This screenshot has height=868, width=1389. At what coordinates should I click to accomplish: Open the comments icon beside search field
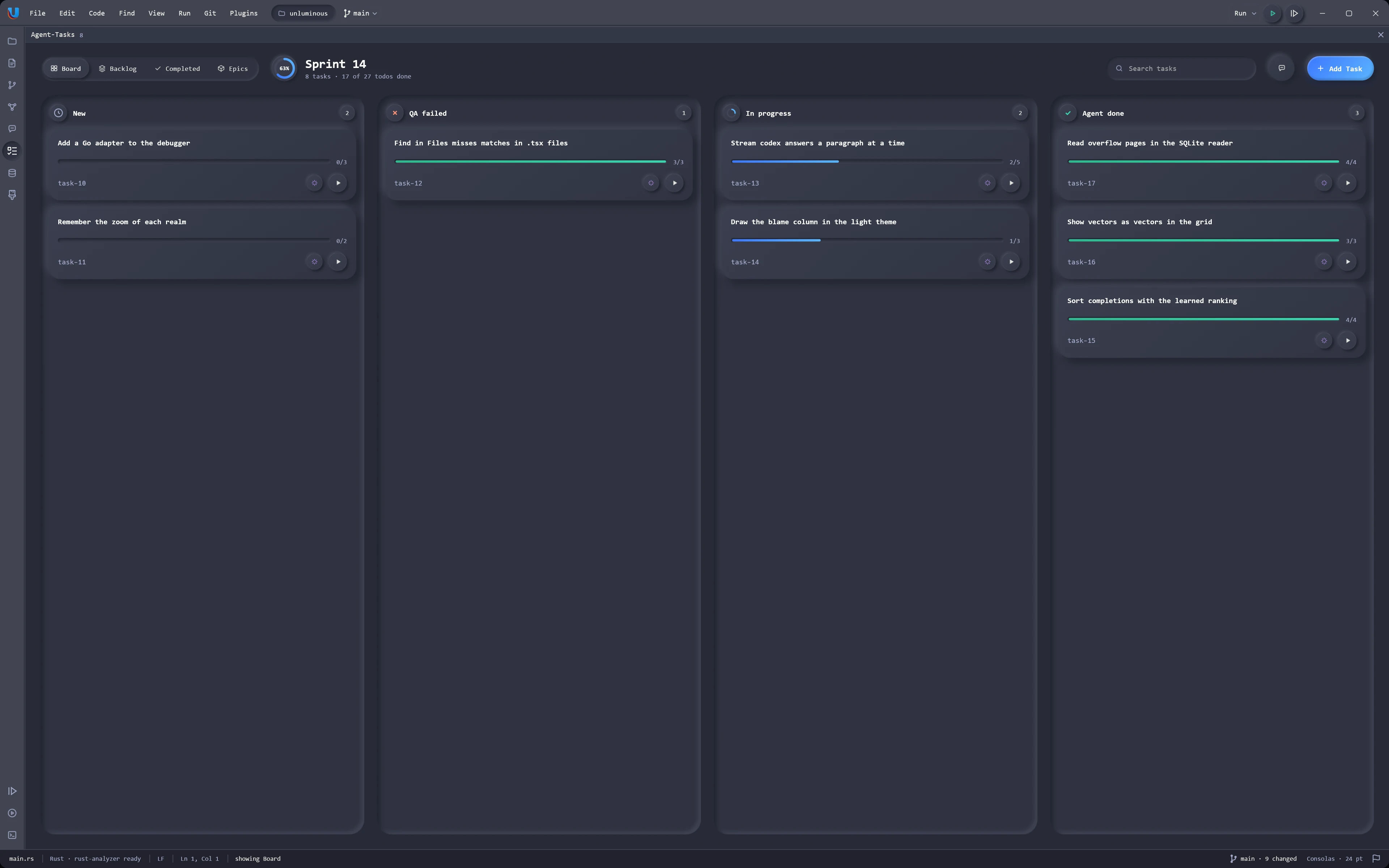(1281, 68)
